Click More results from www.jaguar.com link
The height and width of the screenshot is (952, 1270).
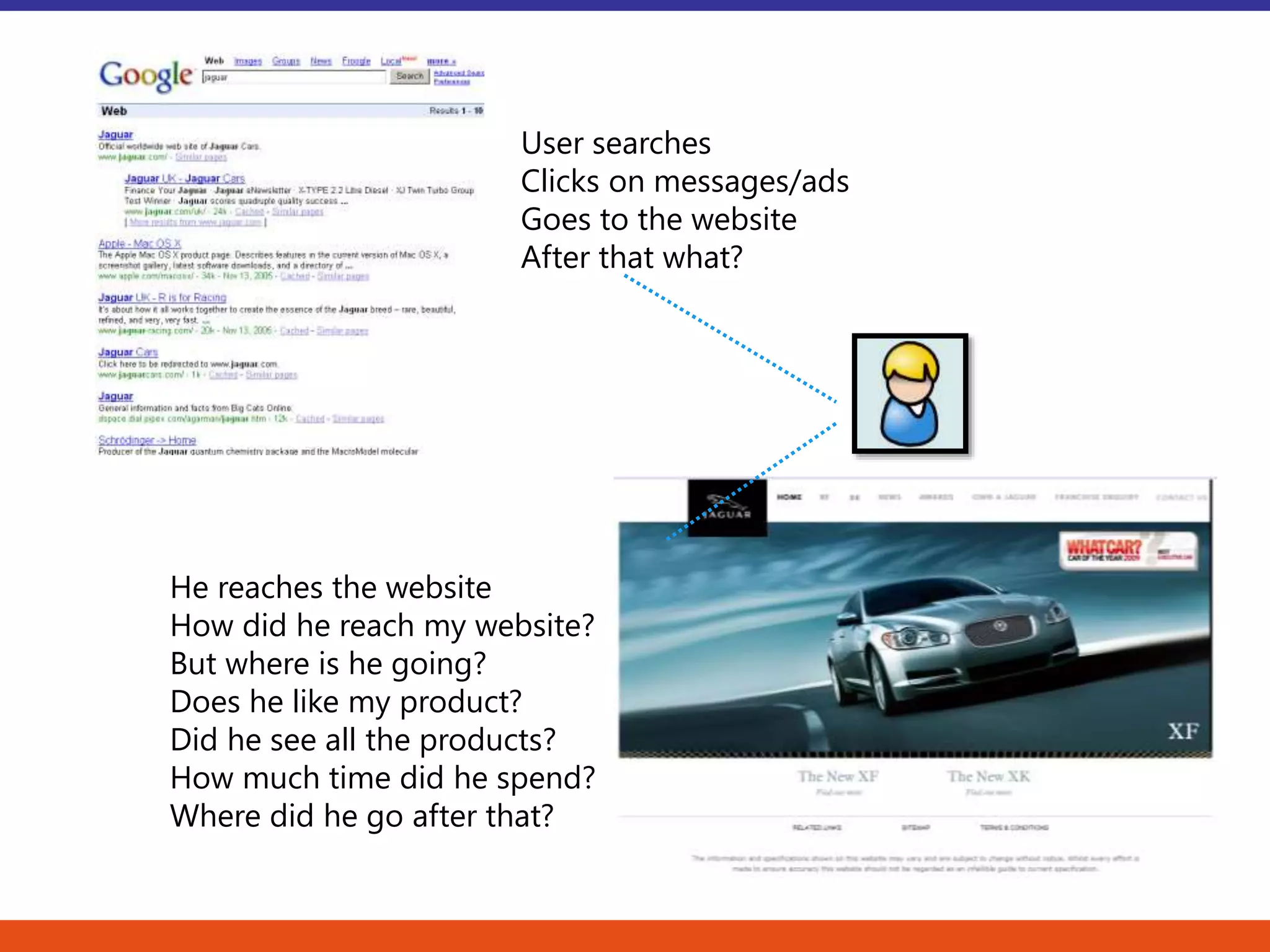coord(195,223)
